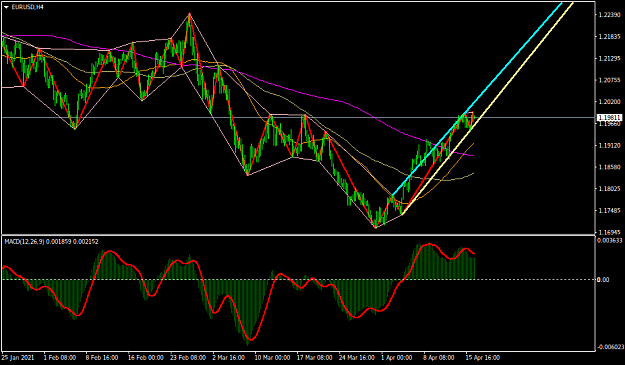This screenshot has width=625, height=365.
Task: Click the 23 Feb 08:00 time label
Action: [188, 357]
